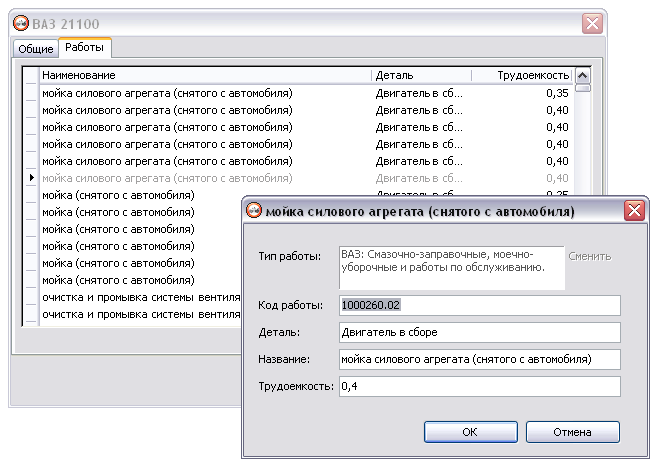Close the ВАЗ 21100 window

(593, 23)
